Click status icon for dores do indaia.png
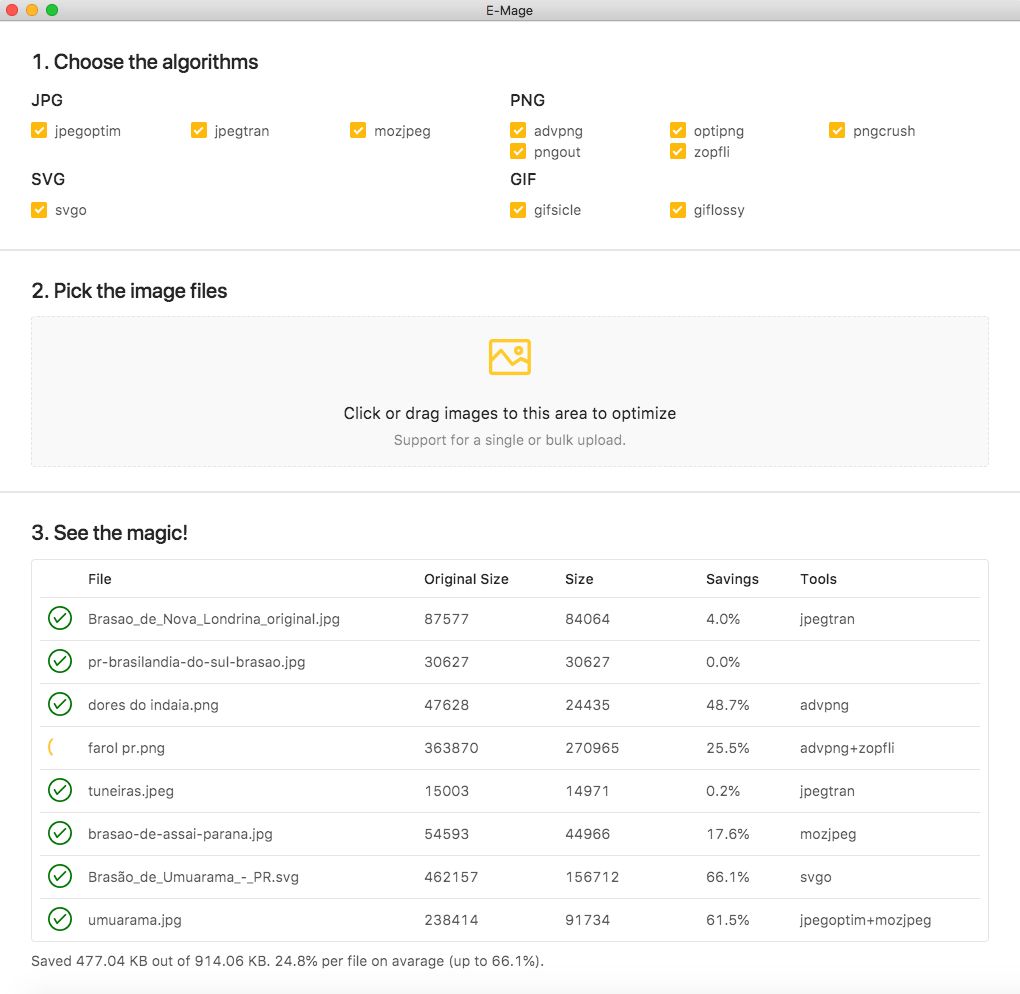This screenshot has height=994, width=1020. [60, 704]
